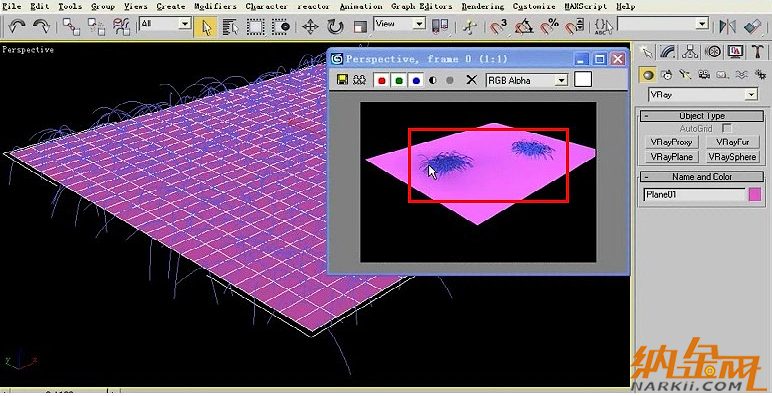
Task: Toggle the green channel in render window
Action: [399, 80]
